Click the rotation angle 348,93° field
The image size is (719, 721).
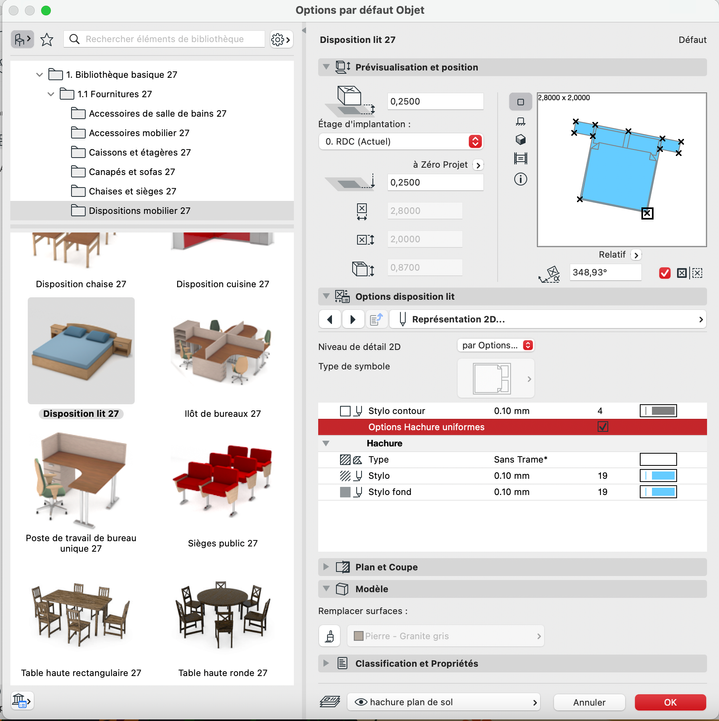tap(605, 273)
